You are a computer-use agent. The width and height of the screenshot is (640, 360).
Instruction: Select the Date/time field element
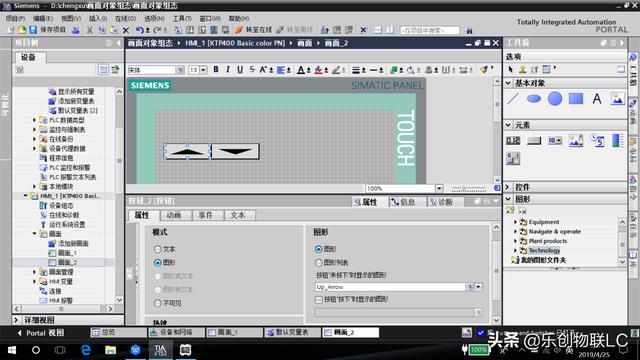point(597,140)
